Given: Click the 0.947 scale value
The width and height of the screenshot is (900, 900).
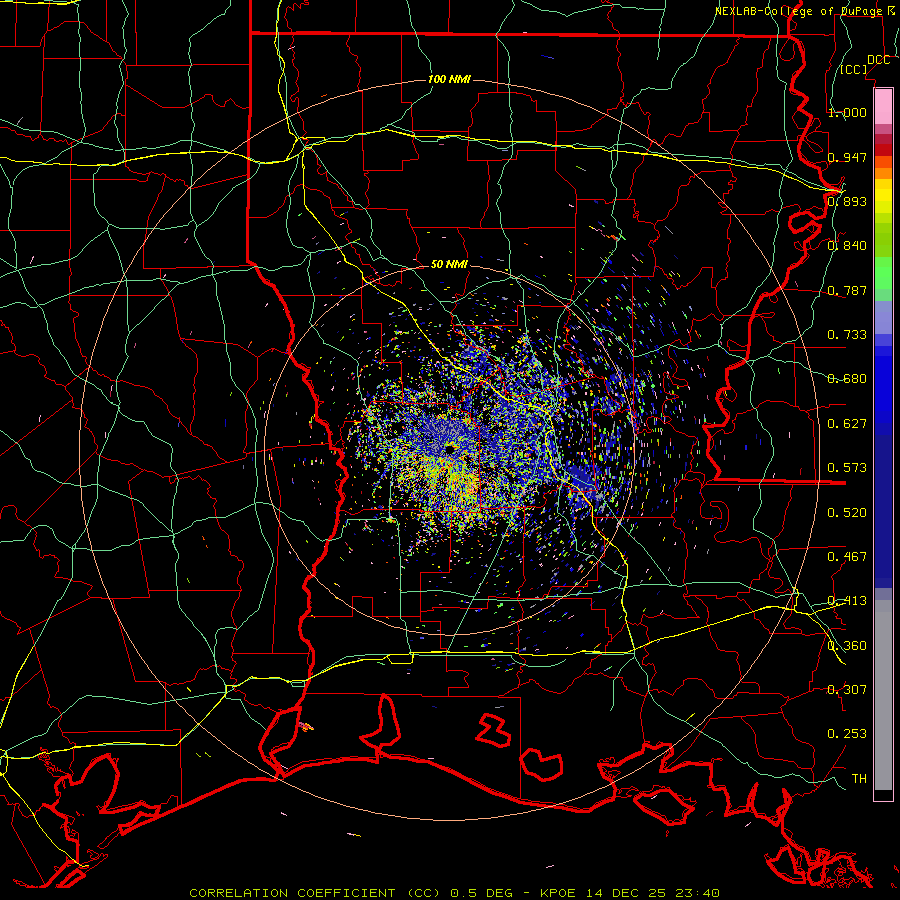Looking at the screenshot, I should pos(847,157).
